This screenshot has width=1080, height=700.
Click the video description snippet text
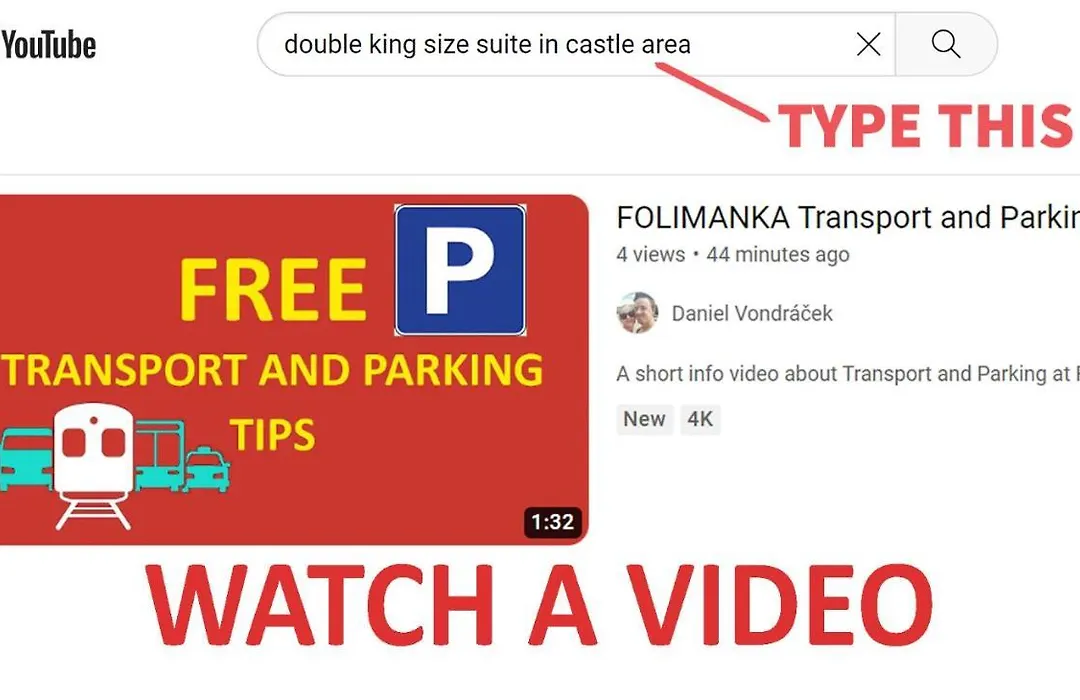(x=848, y=373)
